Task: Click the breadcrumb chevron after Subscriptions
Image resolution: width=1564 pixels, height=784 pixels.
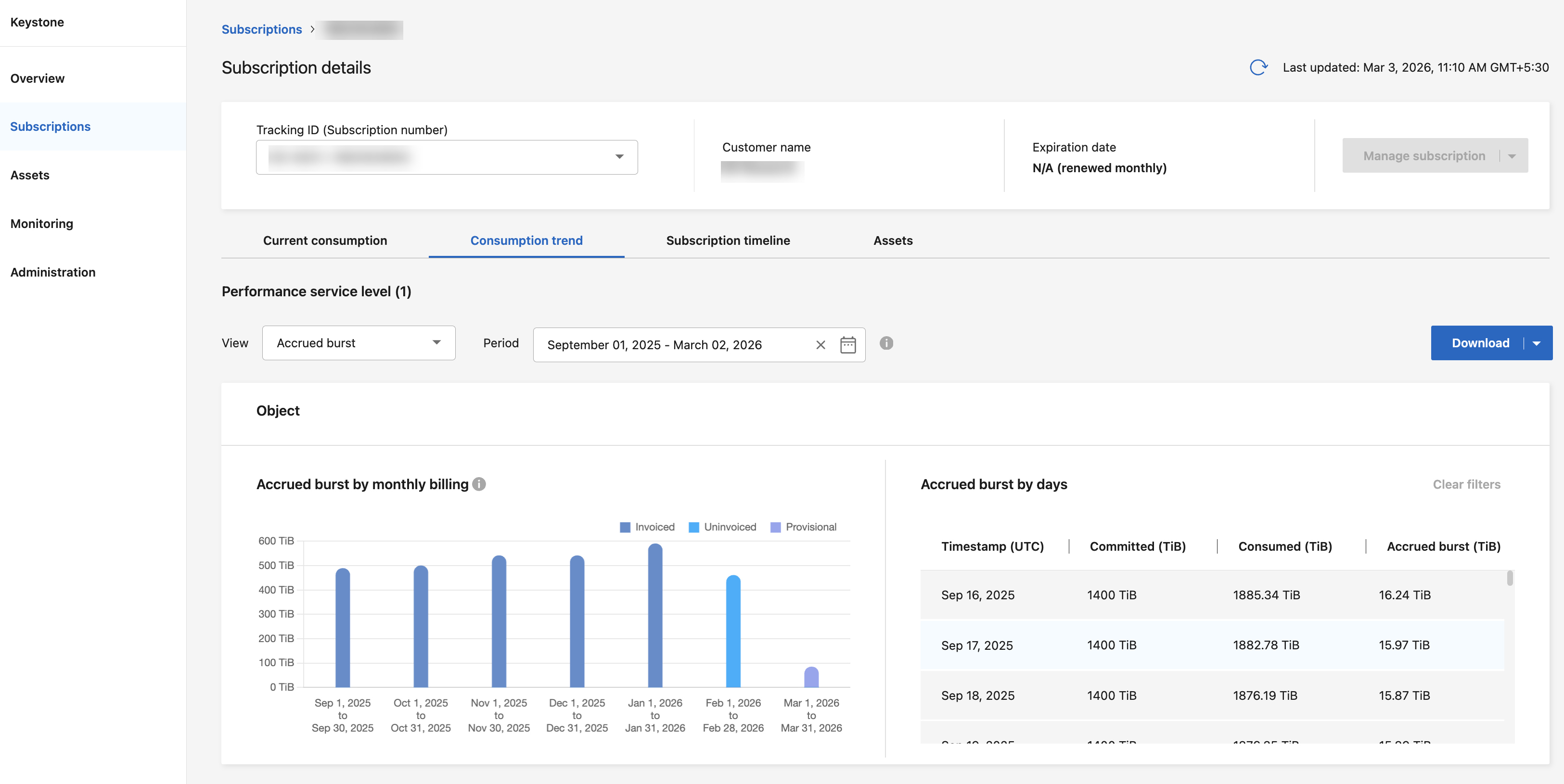Action: (x=312, y=29)
